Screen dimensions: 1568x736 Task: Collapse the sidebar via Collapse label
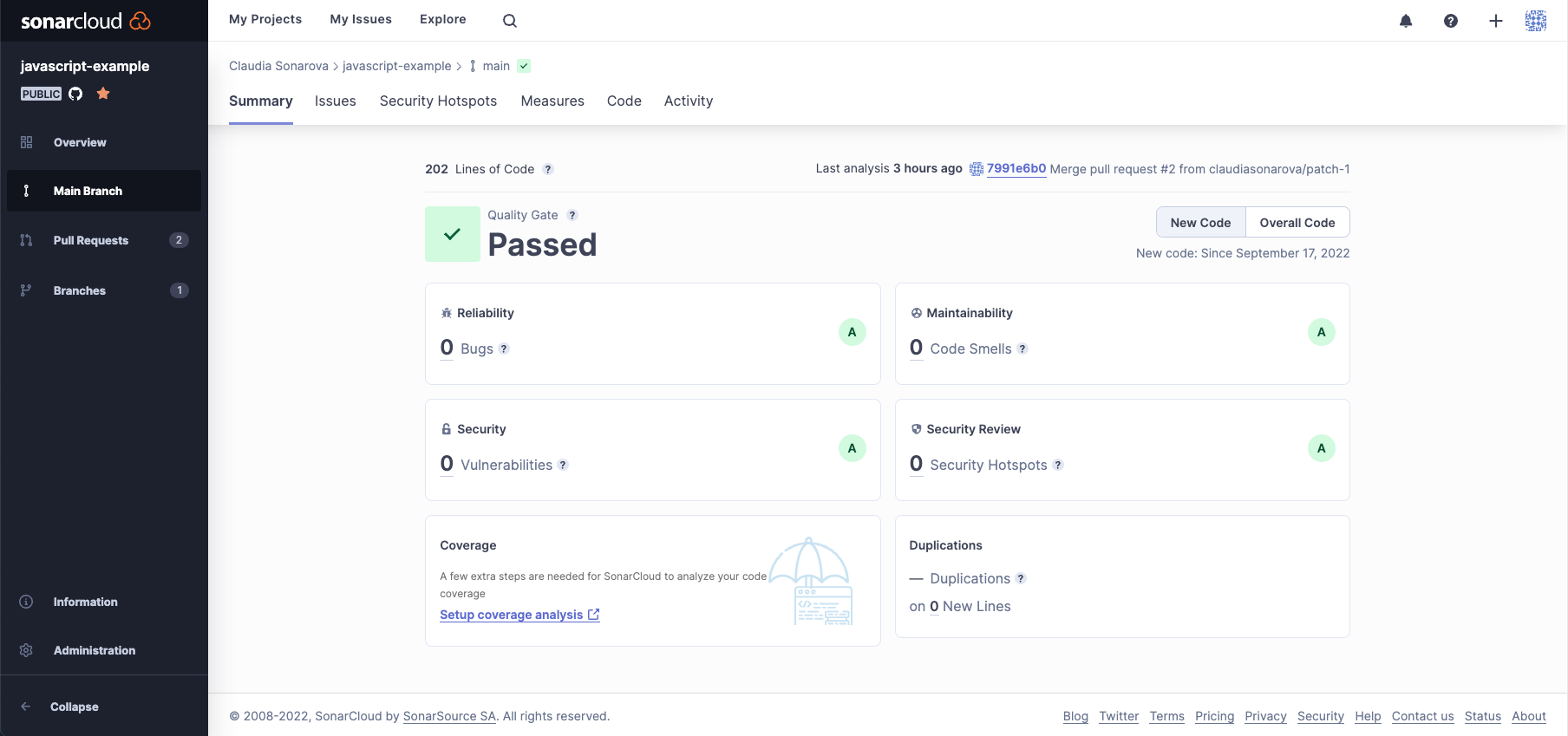75,707
